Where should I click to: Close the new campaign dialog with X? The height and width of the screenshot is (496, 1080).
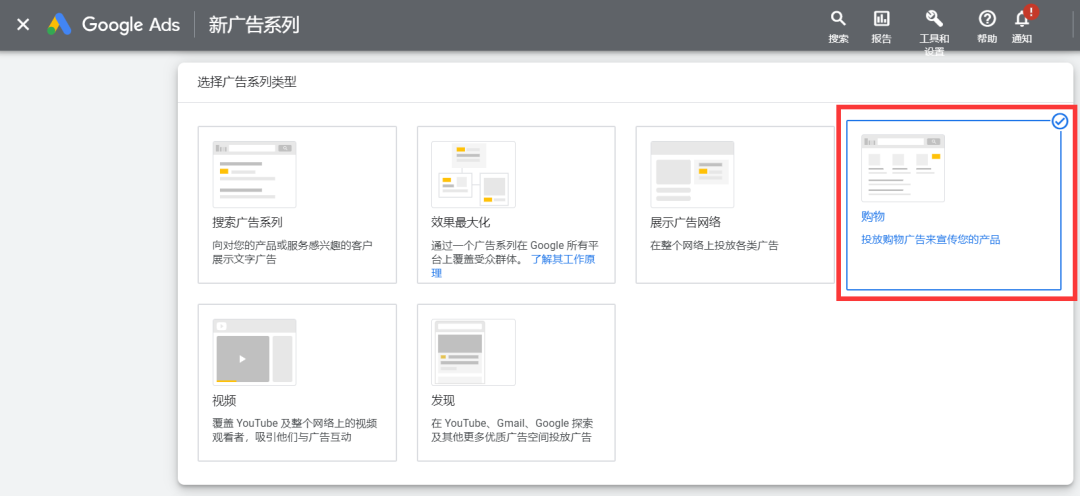tap(23, 25)
